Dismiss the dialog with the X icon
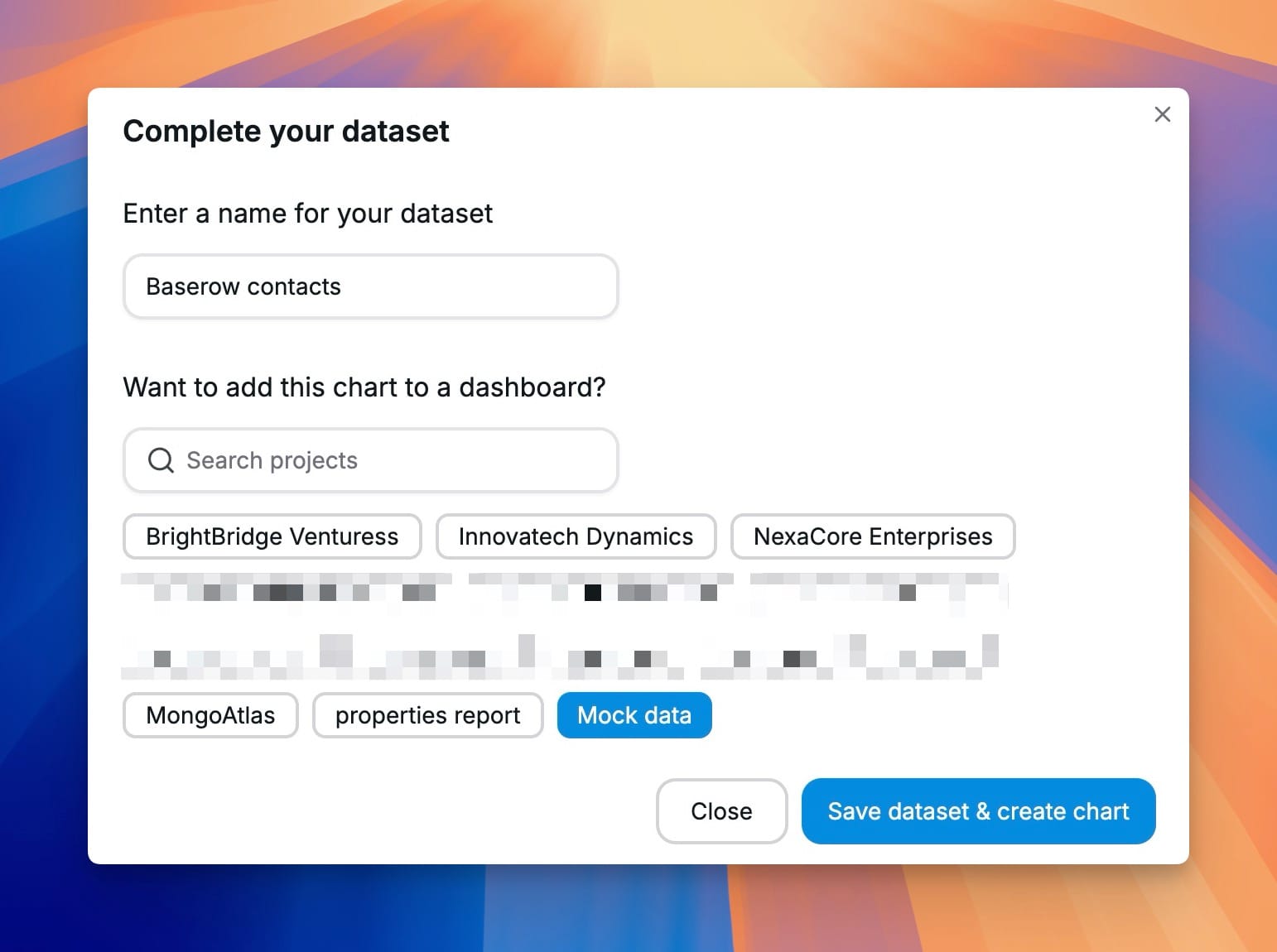The width and height of the screenshot is (1277, 952). coord(1162,114)
